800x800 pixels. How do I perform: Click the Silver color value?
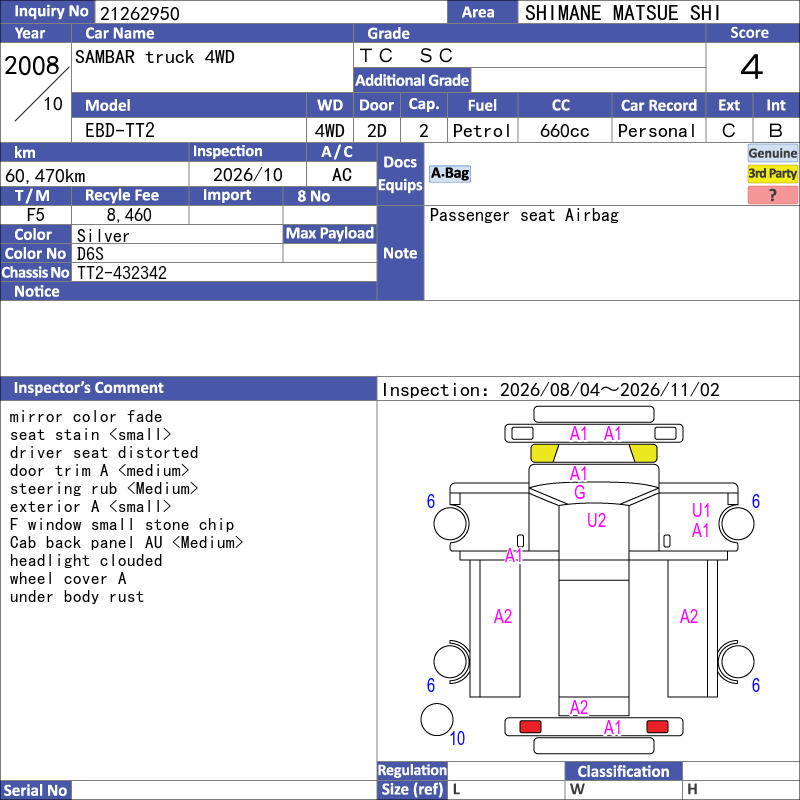(x=103, y=236)
